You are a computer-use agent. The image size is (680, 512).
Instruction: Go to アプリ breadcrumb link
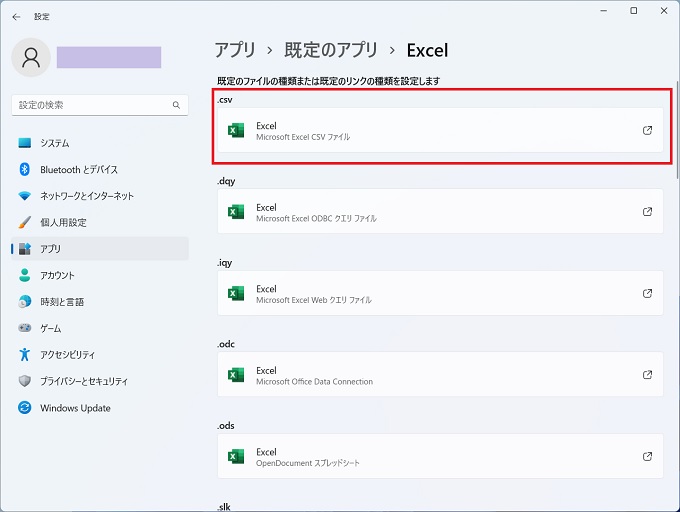(x=235, y=50)
